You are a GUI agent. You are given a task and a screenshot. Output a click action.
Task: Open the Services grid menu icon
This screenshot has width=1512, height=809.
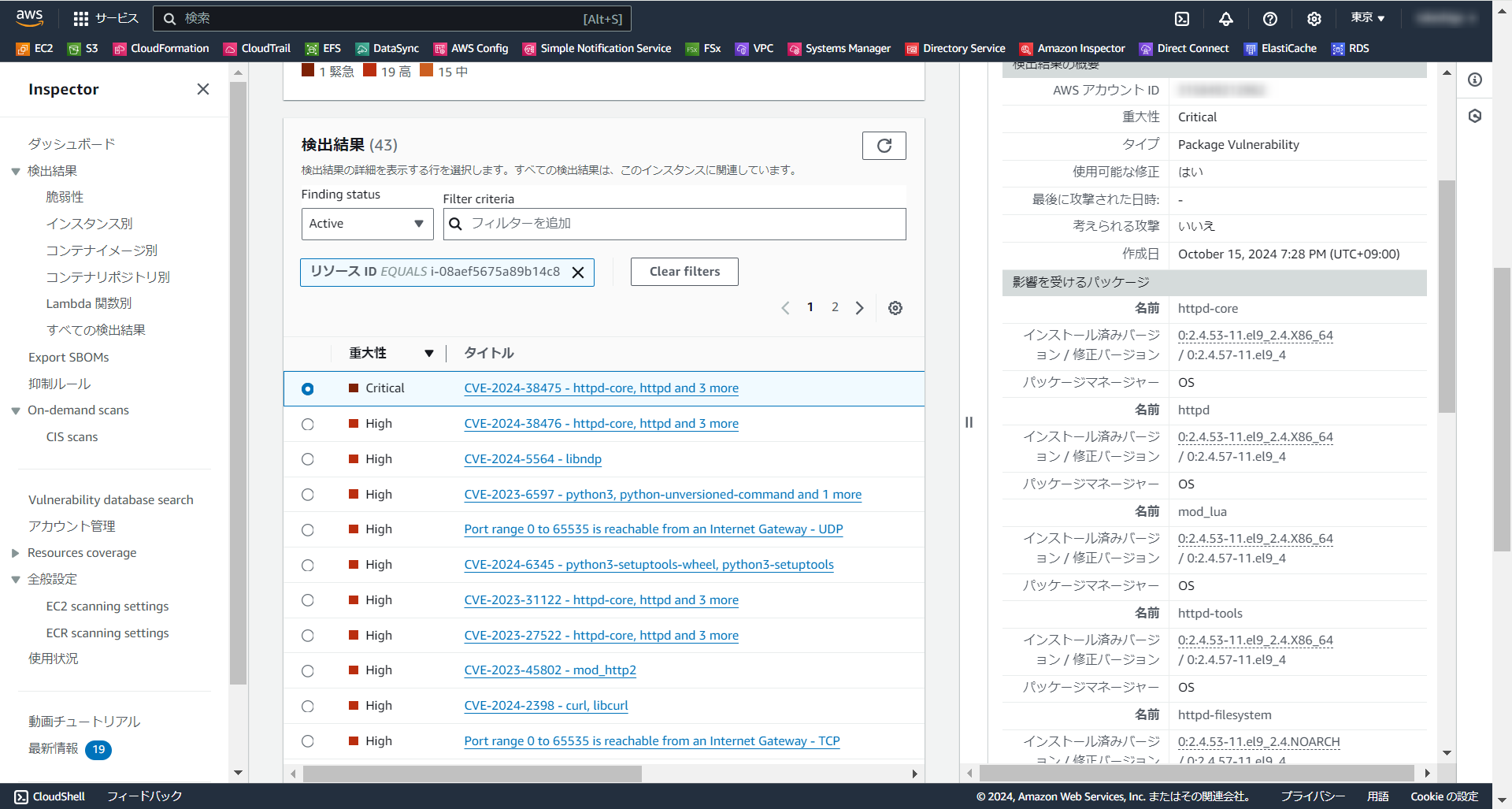(81, 18)
